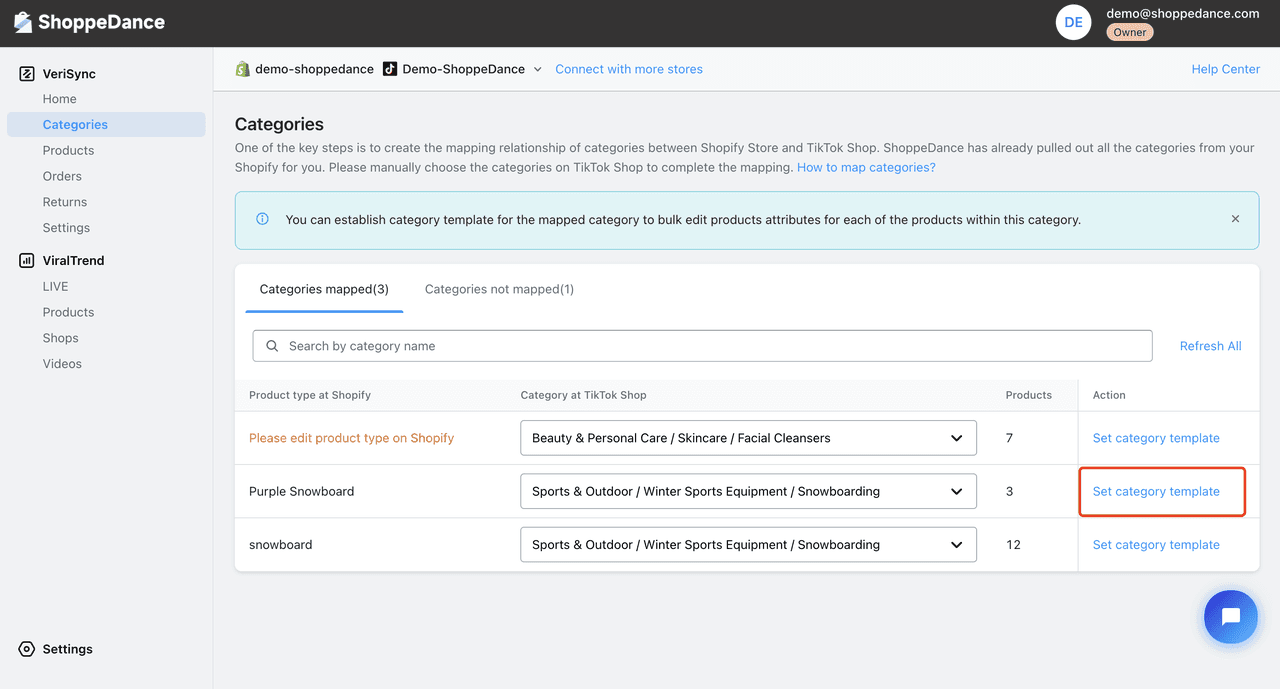1280x689 pixels.
Task: Click Connect with more stores link
Action: tap(629, 69)
